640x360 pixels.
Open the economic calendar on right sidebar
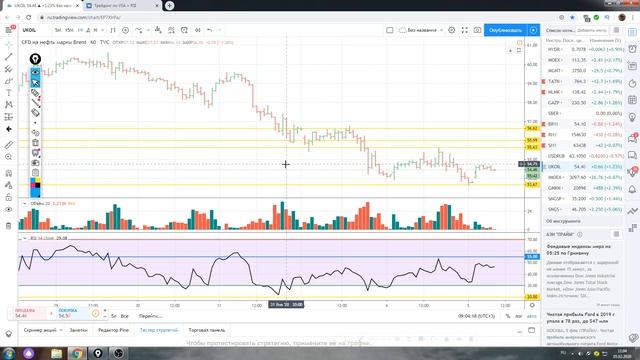point(632,100)
